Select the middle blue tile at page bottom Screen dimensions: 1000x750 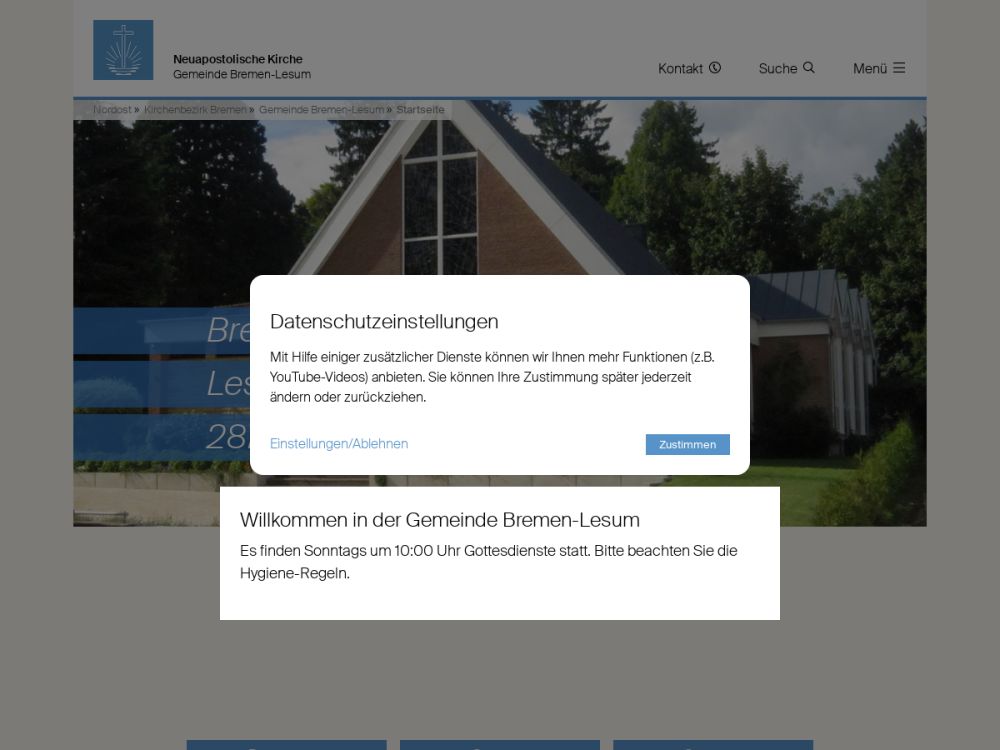click(x=500, y=745)
